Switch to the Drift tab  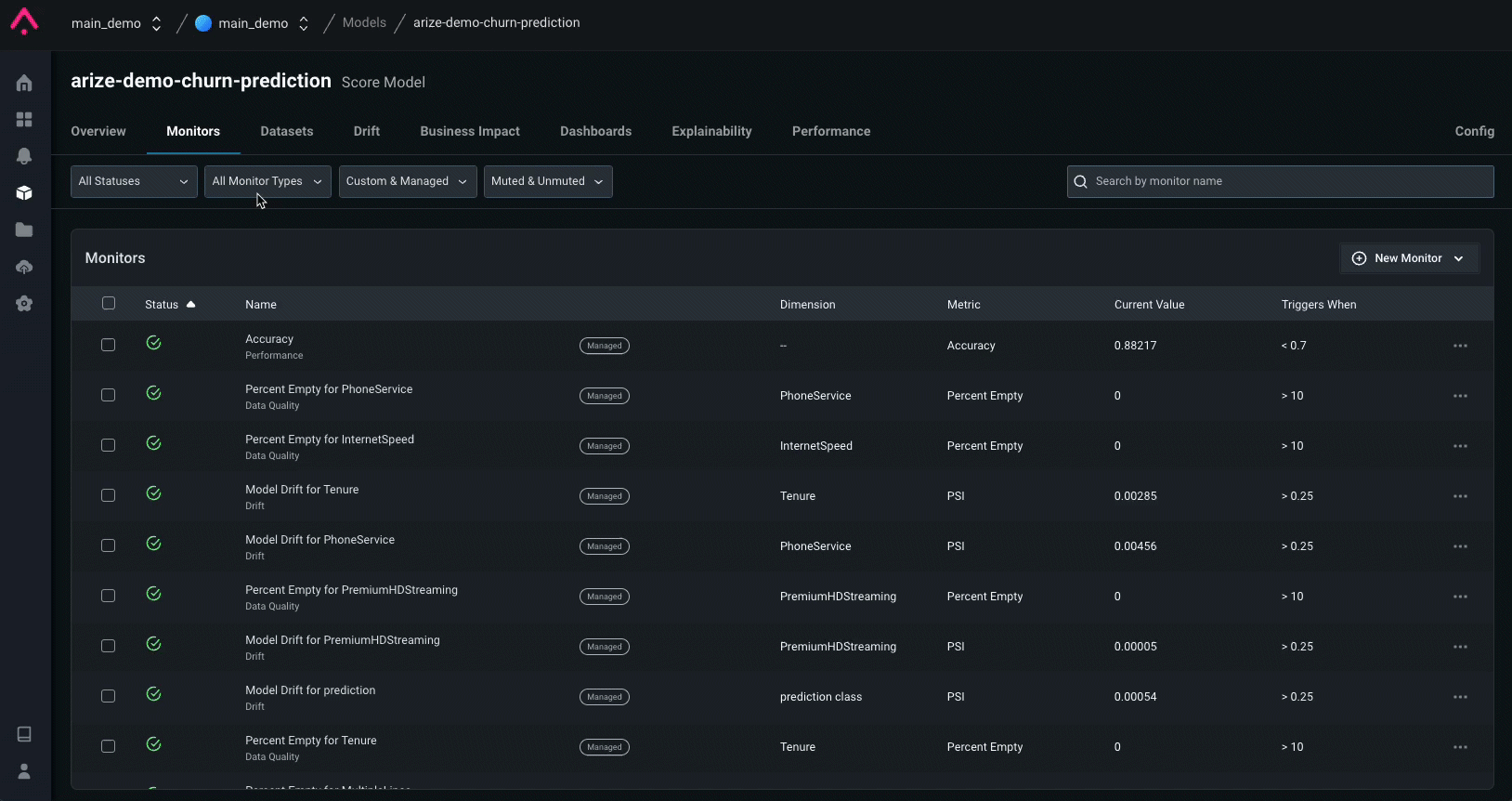[x=366, y=131]
